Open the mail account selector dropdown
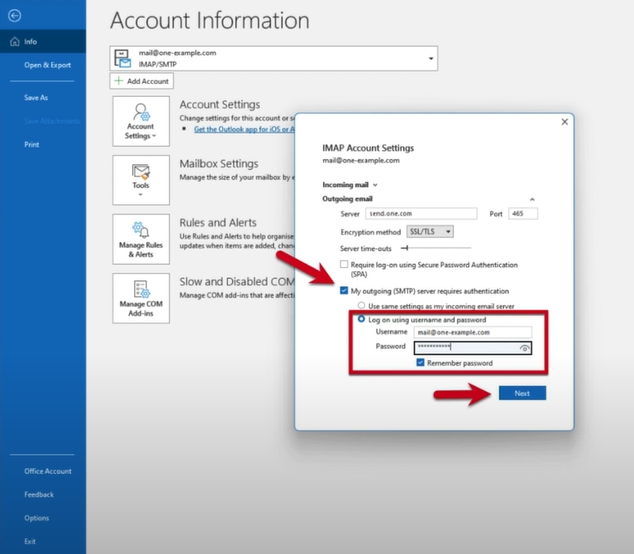 point(274,59)
